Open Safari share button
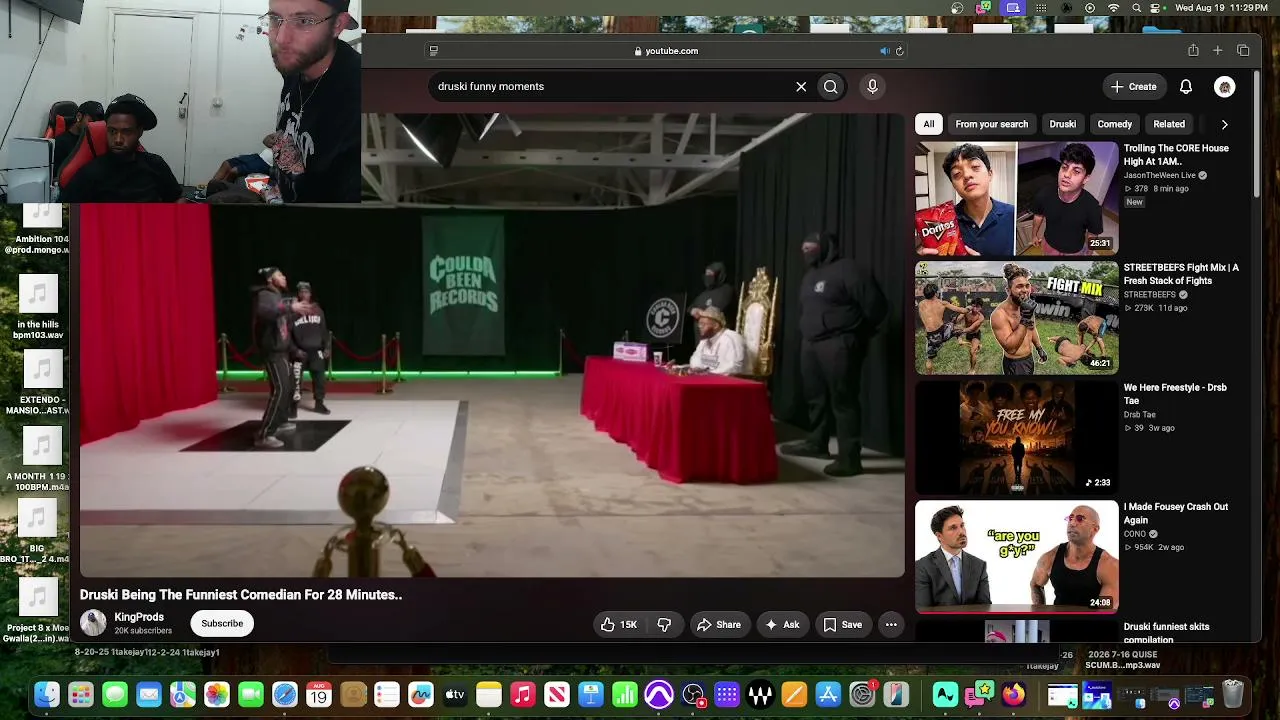1280x720 pixels. (1193, 51)
